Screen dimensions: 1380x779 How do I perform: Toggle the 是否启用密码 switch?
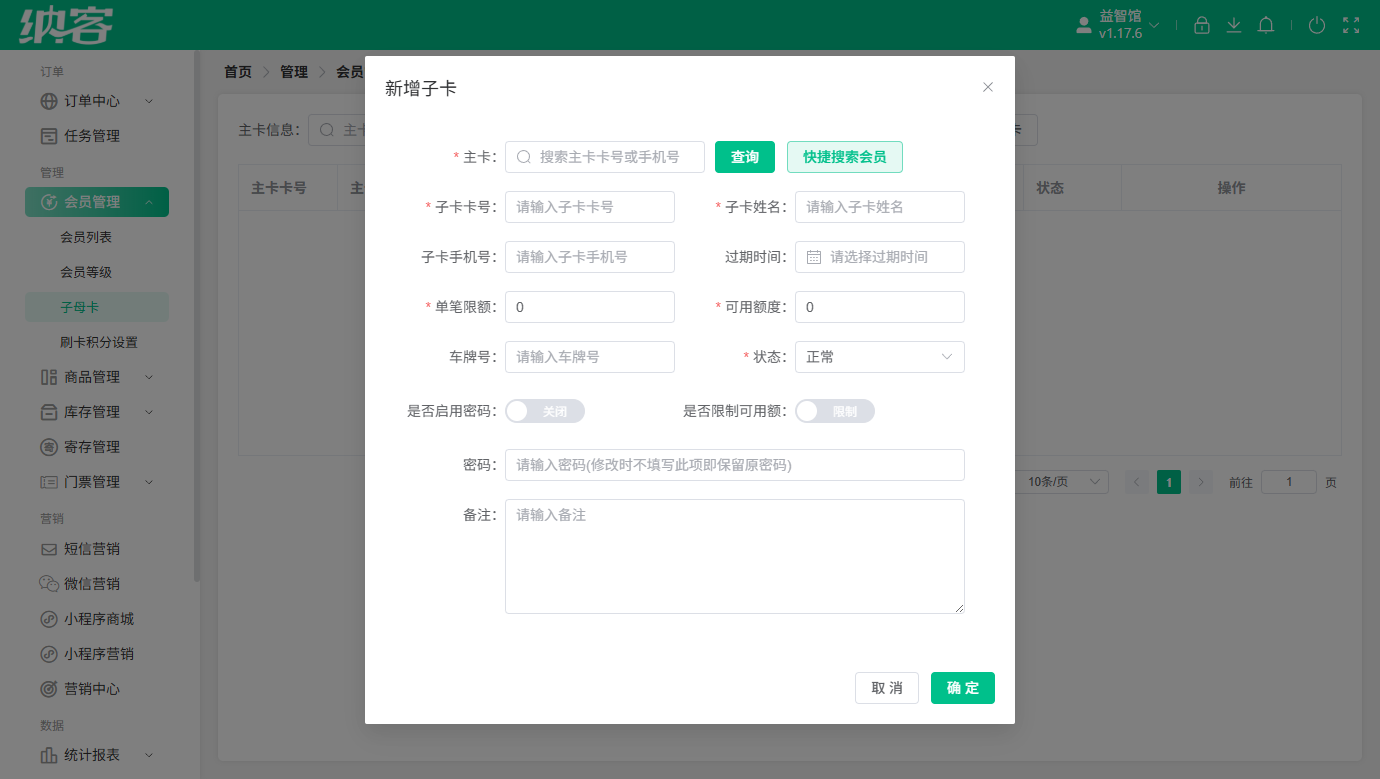[545, 411]
